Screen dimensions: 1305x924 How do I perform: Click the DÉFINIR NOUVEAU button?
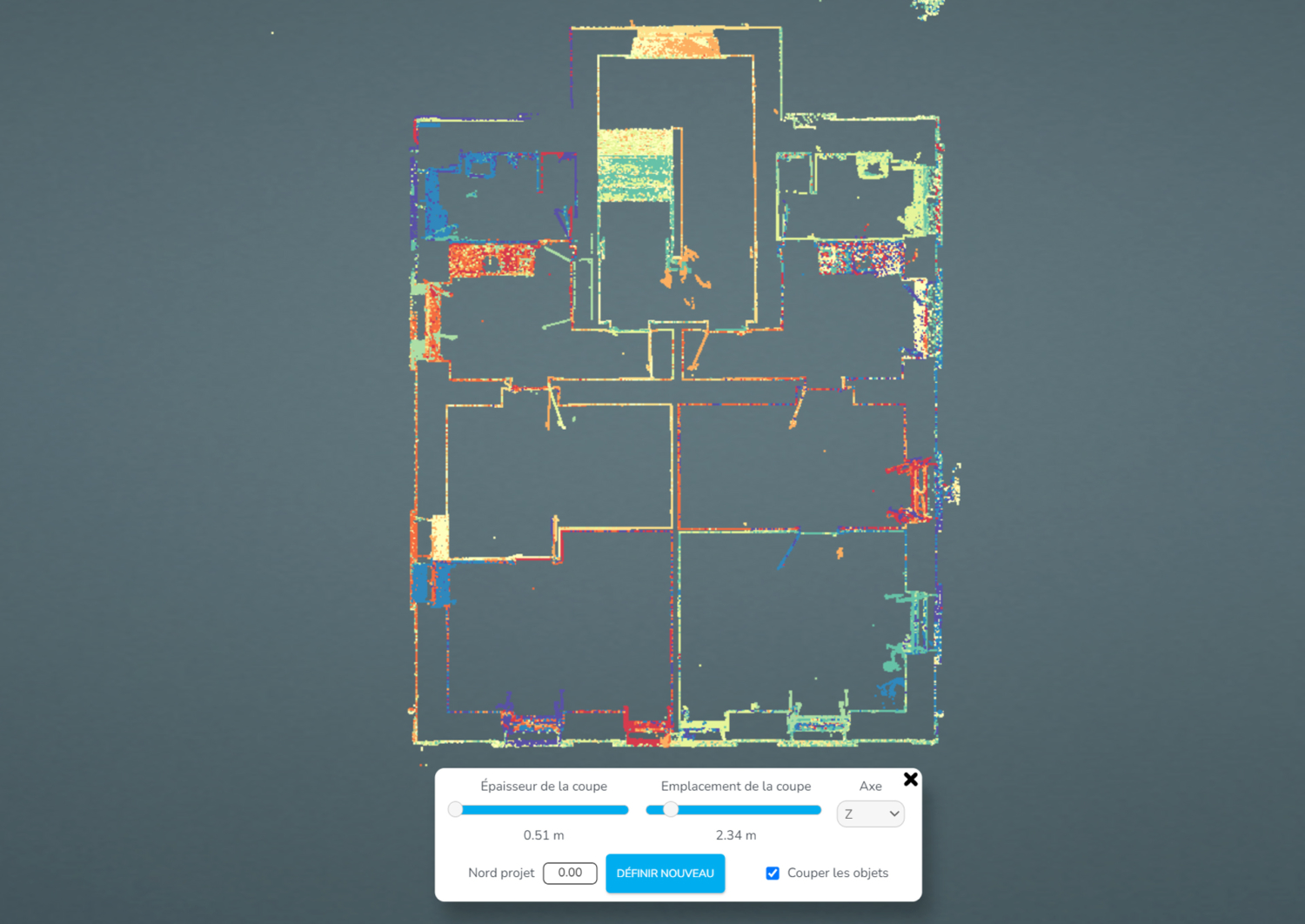(x=665, y=873)
